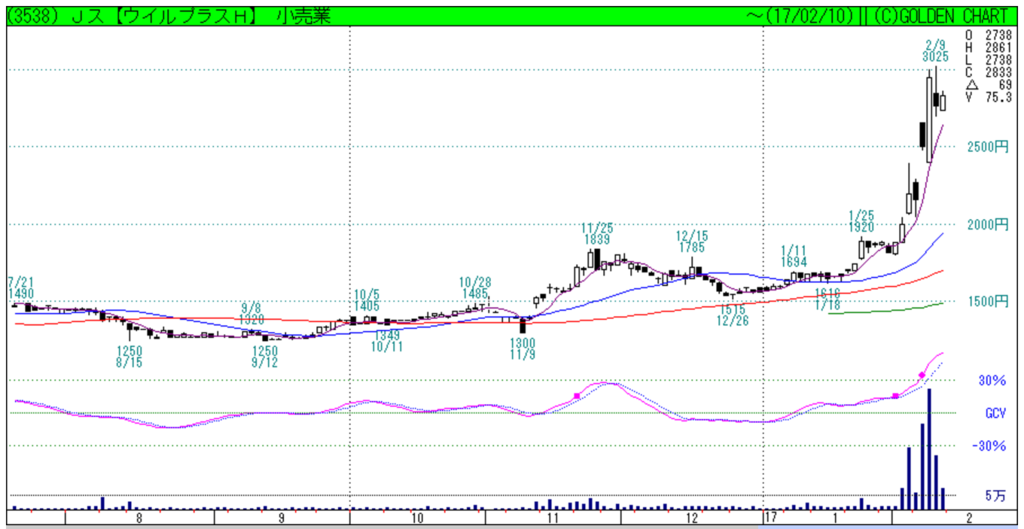Click the 10/28 1485 high label

coord(475,287)
